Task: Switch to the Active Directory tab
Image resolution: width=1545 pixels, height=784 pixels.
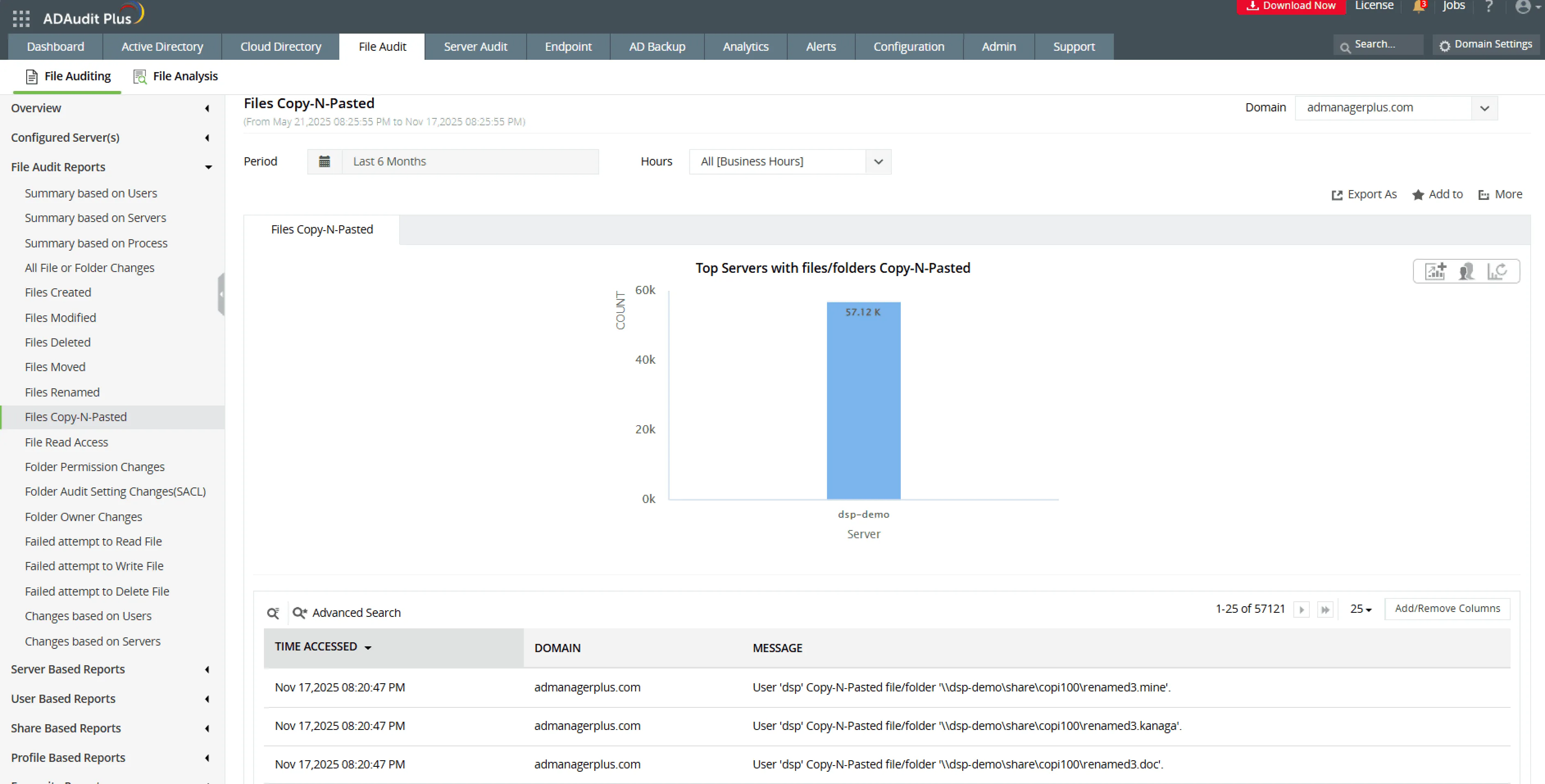Action: (162, 47)
